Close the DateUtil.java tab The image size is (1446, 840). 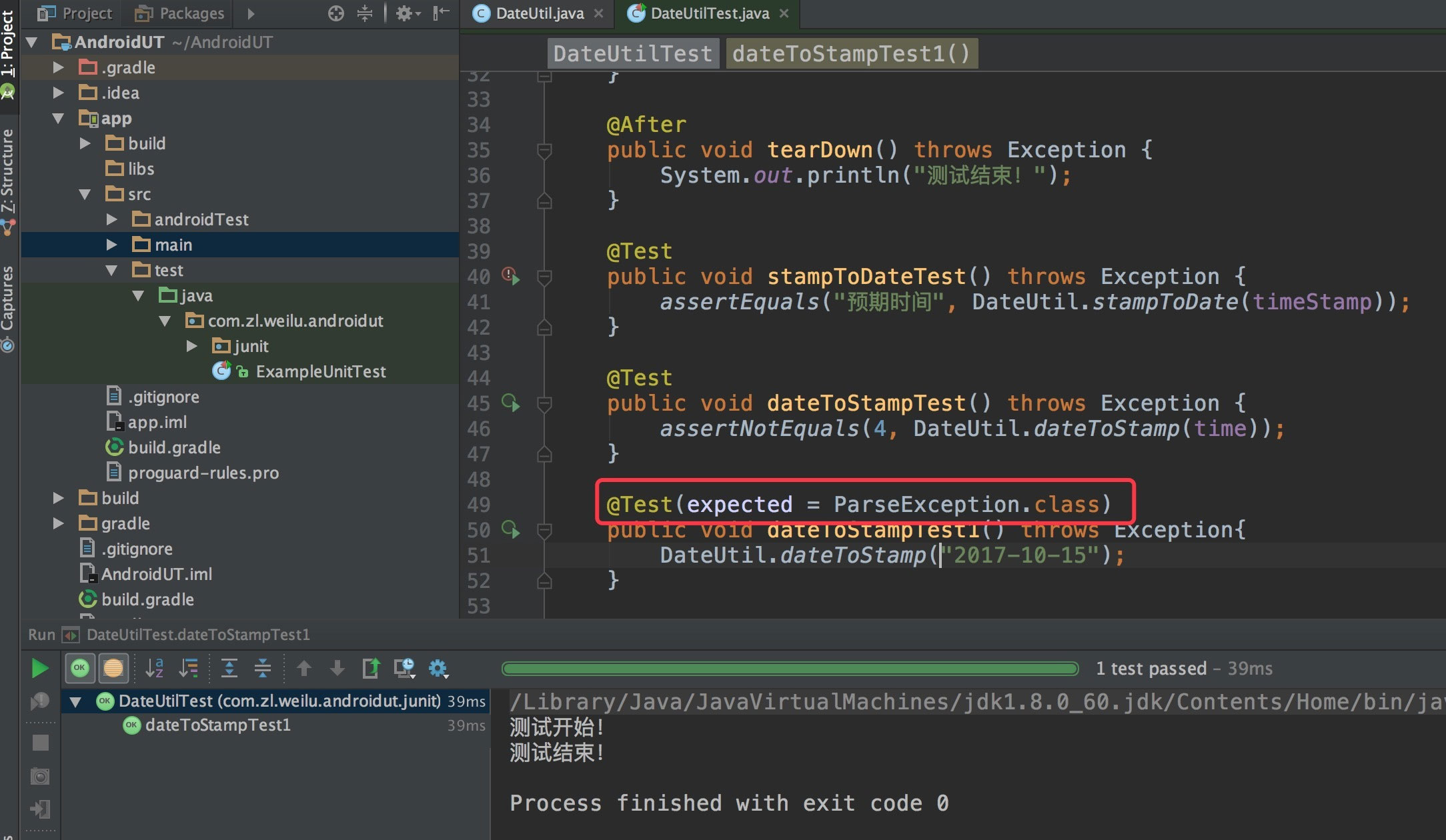pos(599,13)
